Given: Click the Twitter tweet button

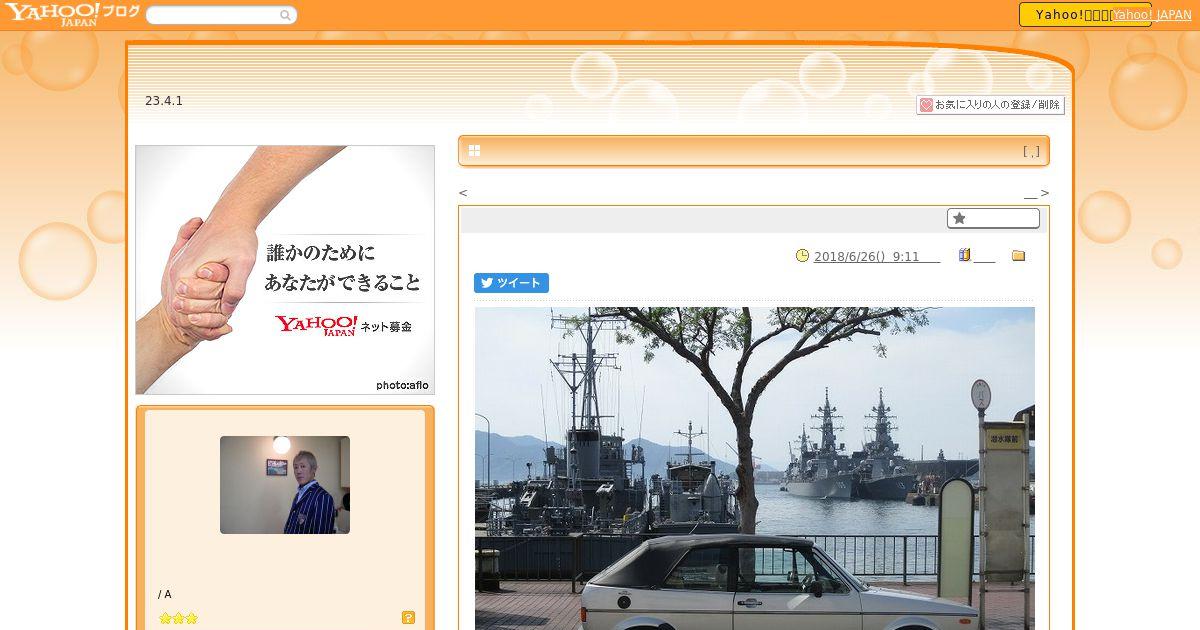Looking at the screenshot, I should pyautogui.click(x=511, y=283).
